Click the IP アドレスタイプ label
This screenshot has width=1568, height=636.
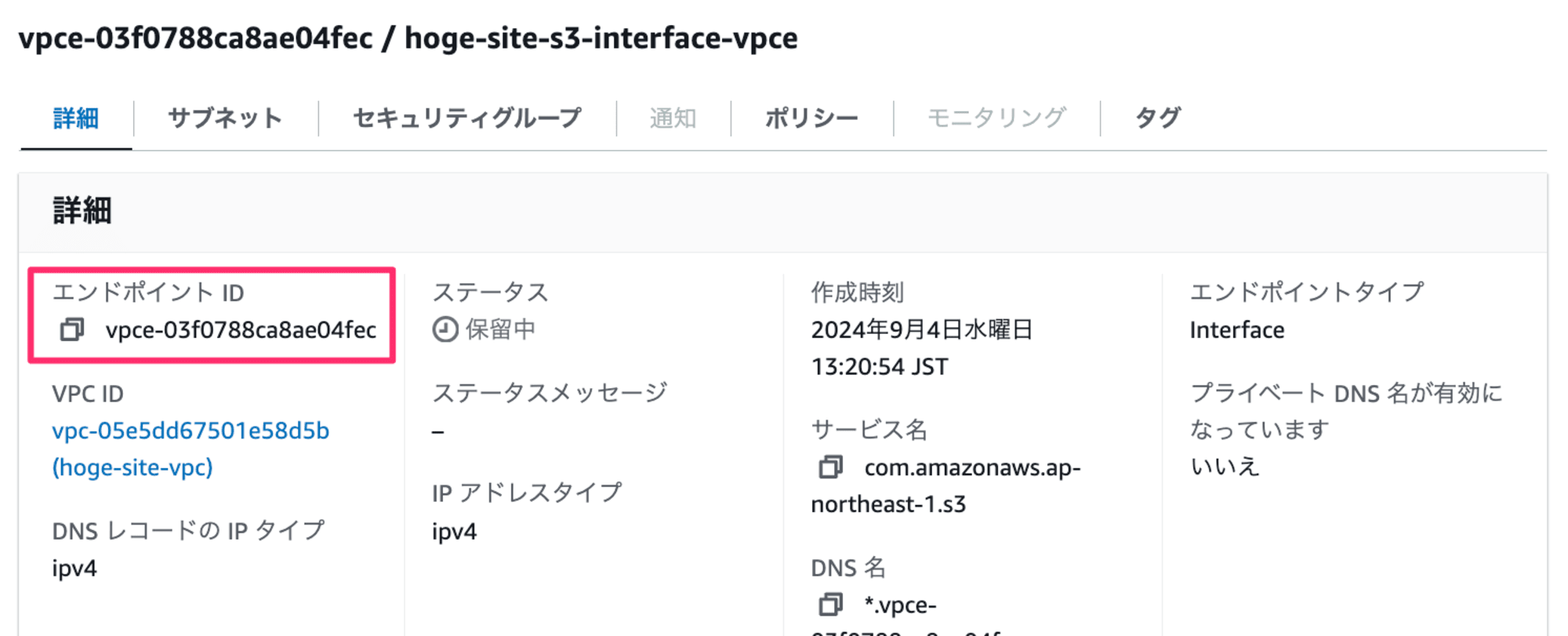(526, 492)
